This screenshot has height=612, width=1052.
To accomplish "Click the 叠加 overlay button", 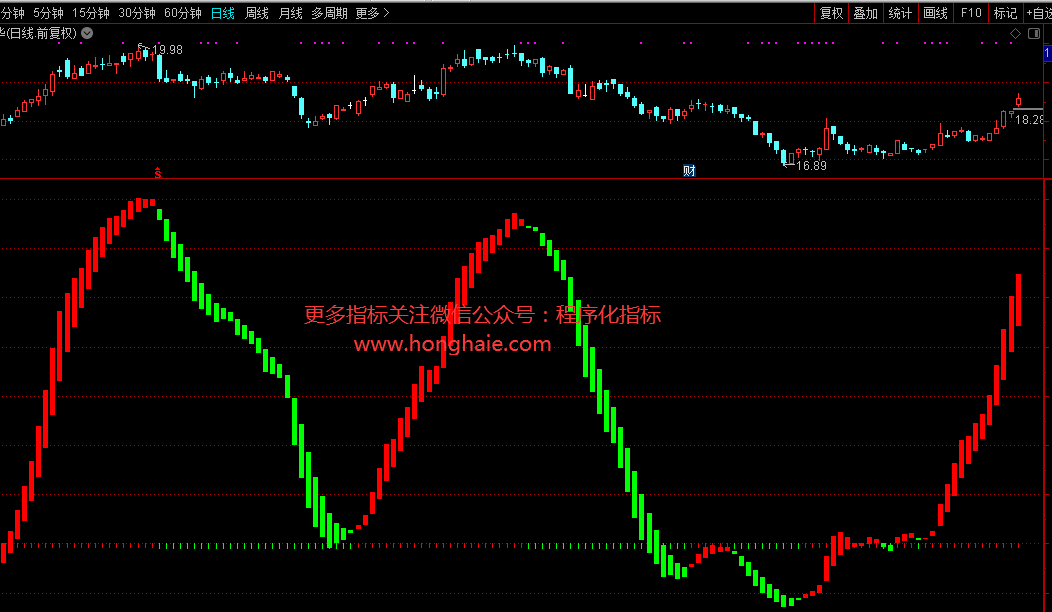I will [x=865, y=13].
